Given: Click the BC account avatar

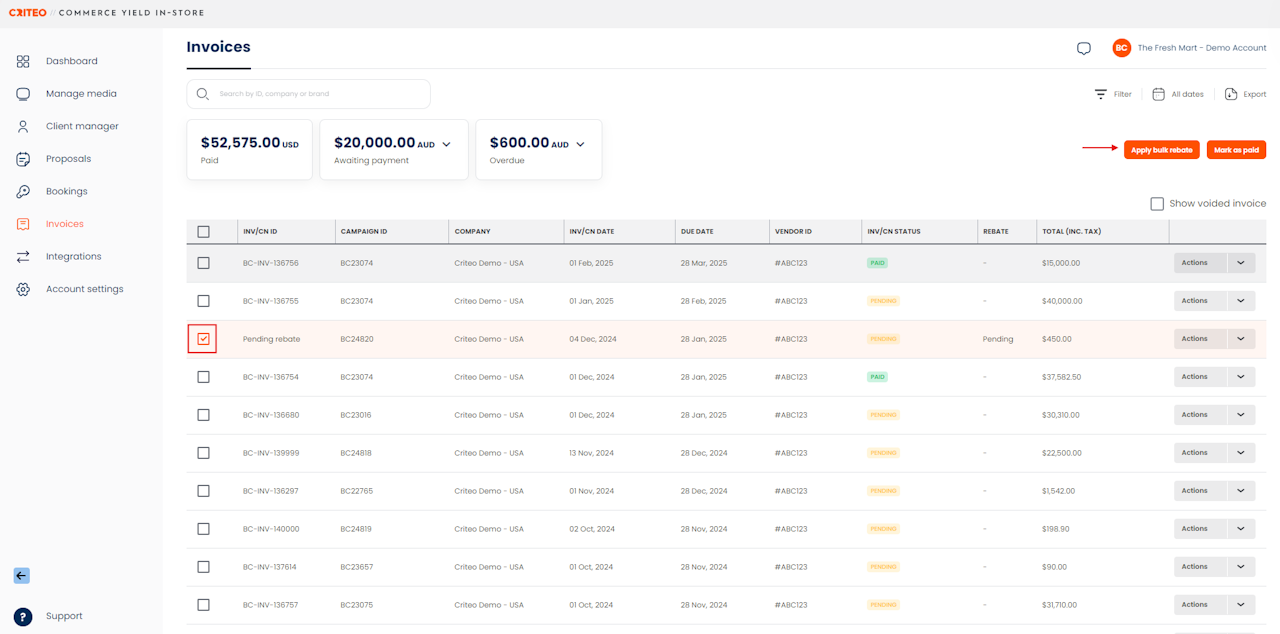Looking at the screenshot, I should pyautogui.click(x=1121, y=48).
